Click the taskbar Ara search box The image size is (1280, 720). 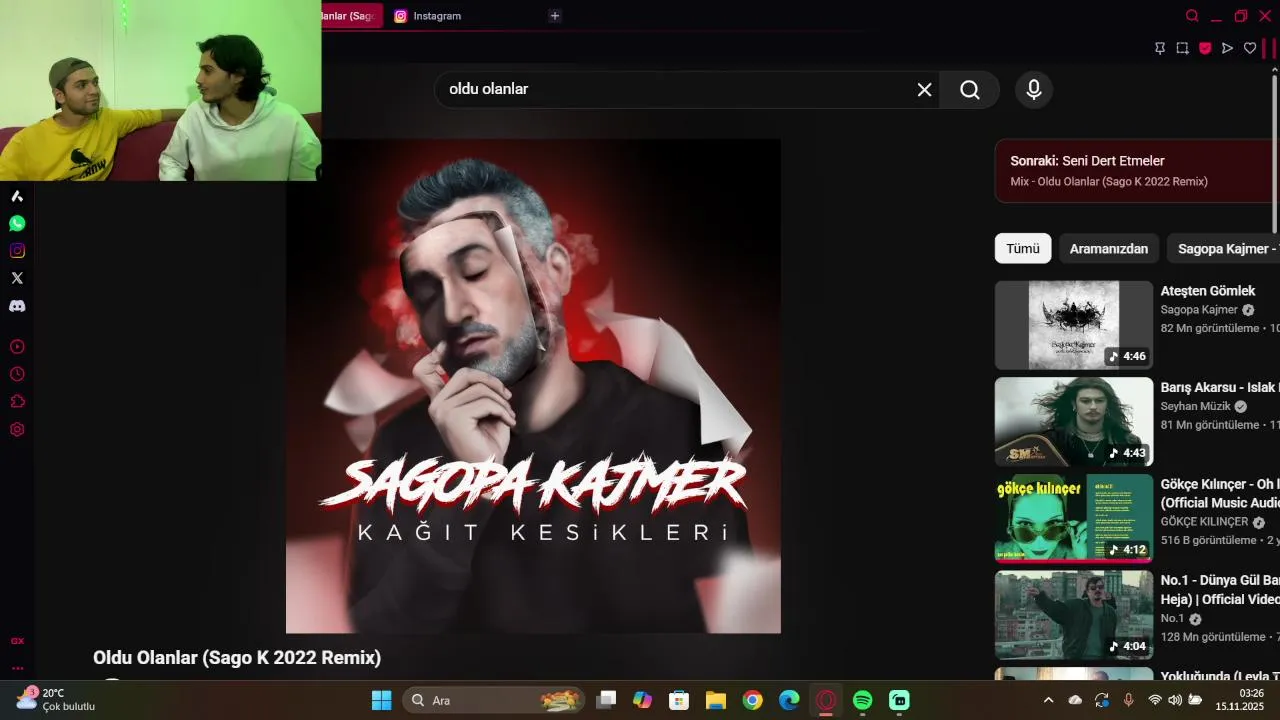tap(495, 700)
